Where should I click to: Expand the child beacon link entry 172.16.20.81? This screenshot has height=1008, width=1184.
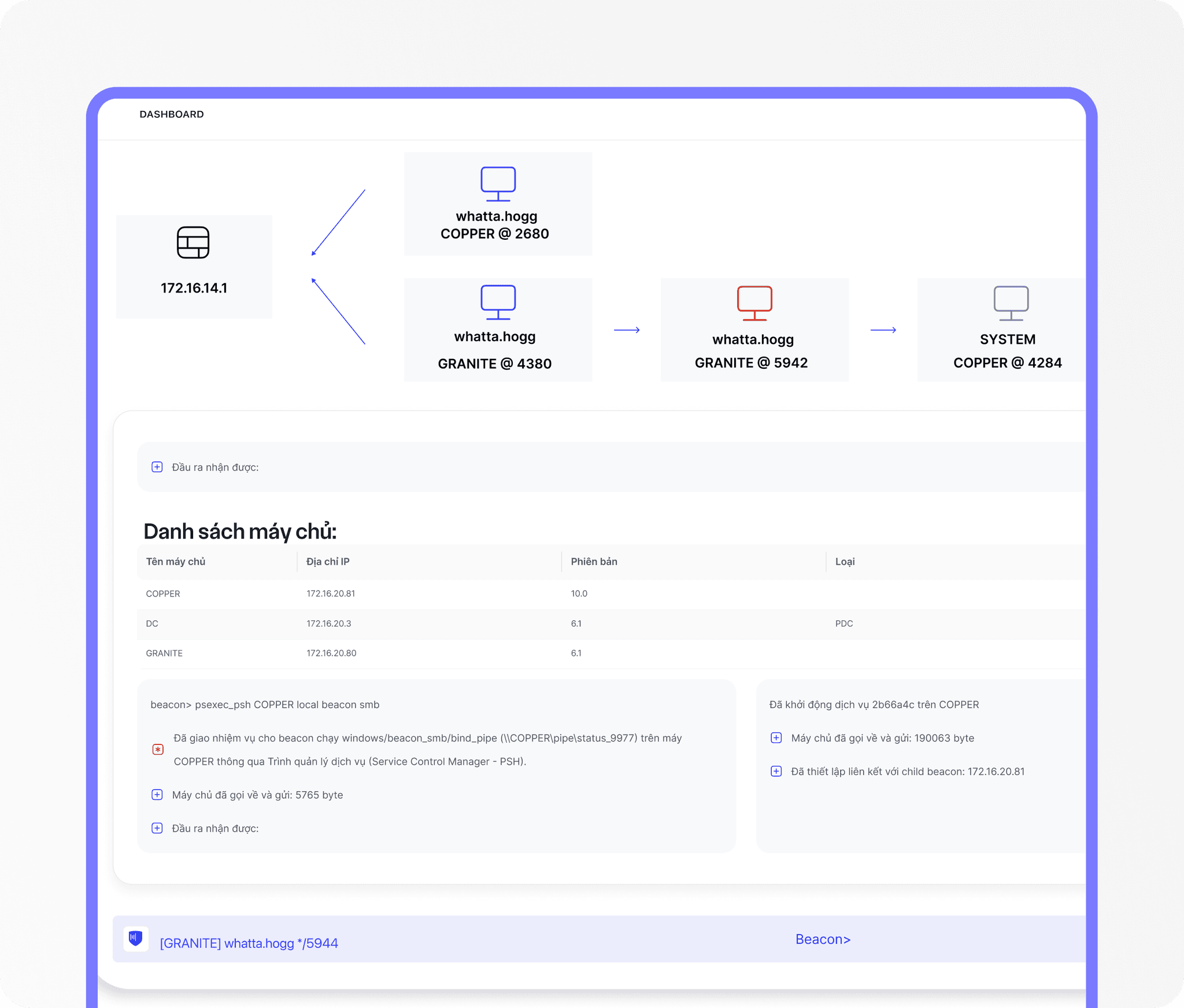coord(776,771)
